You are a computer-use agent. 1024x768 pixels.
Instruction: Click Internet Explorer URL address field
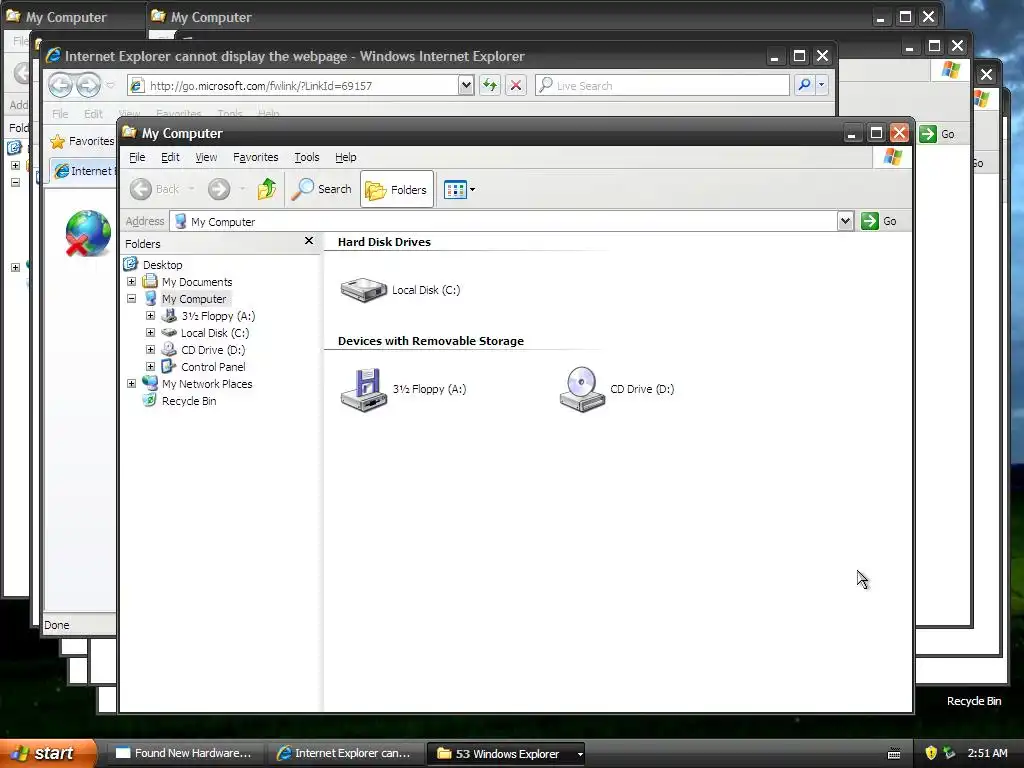pos(302,86)
